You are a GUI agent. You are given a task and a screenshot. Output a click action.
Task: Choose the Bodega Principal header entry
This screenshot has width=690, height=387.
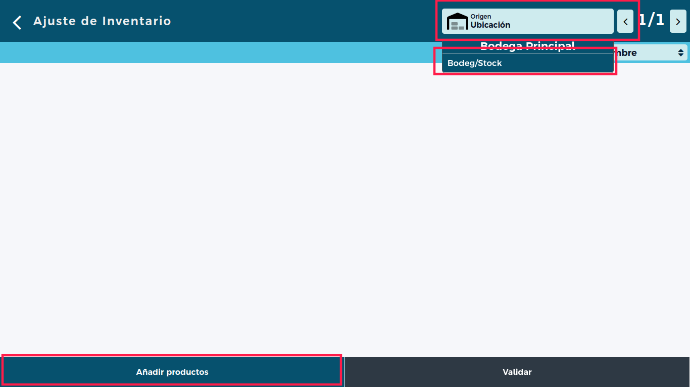point(527,46)
